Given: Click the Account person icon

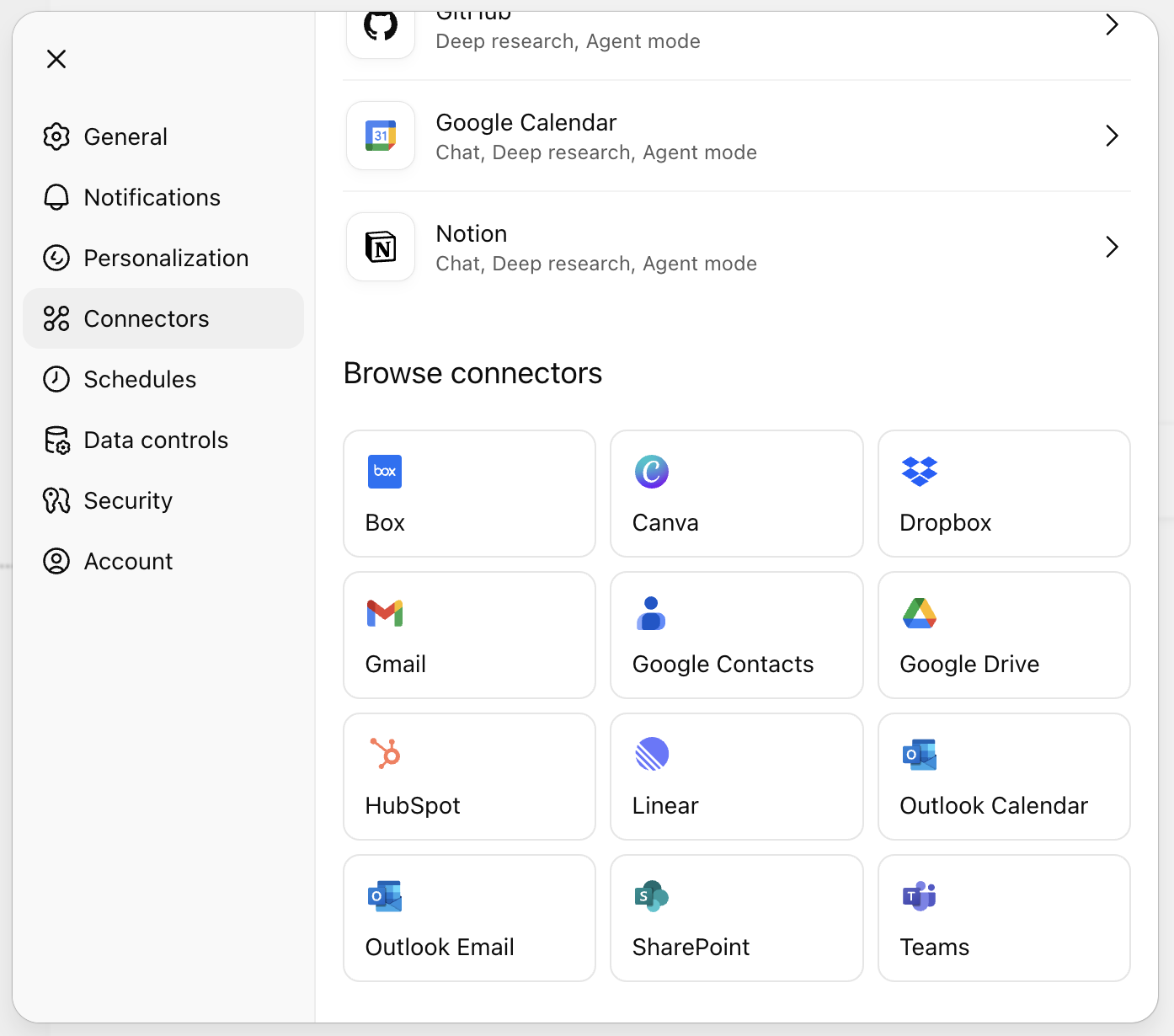Looking at the screenshot, I should [56, 561].
